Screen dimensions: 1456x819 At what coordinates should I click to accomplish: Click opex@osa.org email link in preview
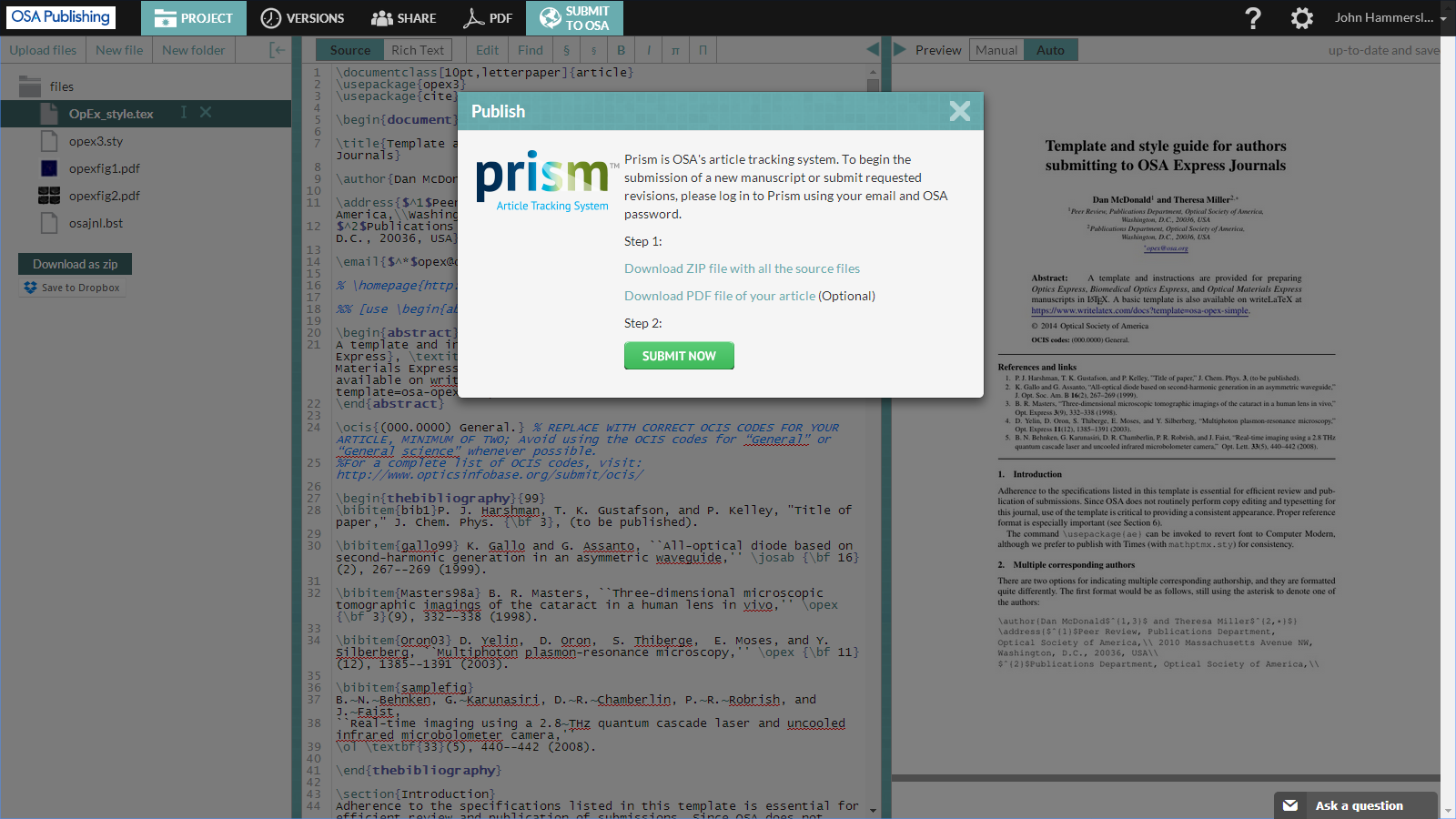coord(1166,248)
